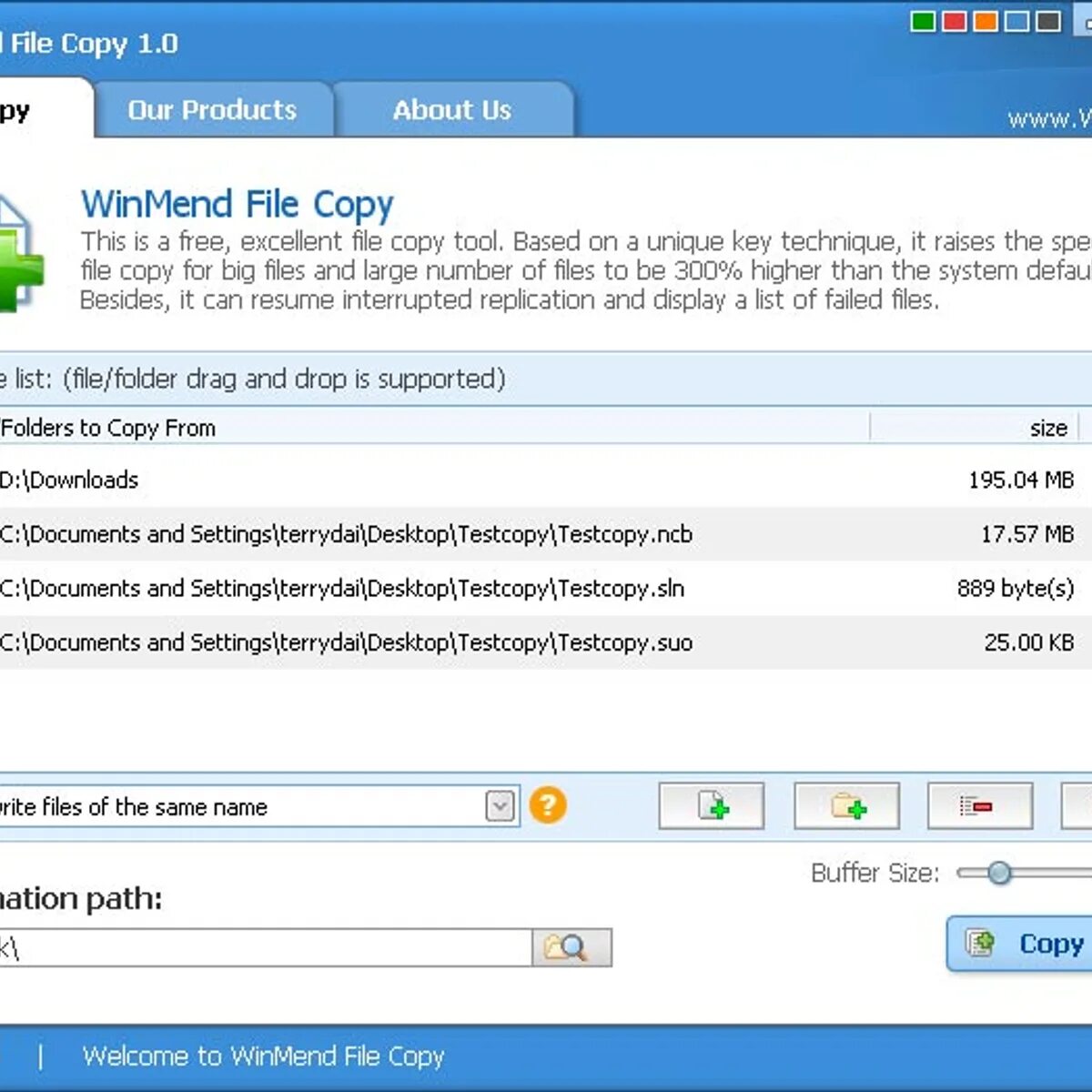Viewport: 1092px width, 1092px height.
Task: Select the green color theme swatch
Action: [923, 21]
